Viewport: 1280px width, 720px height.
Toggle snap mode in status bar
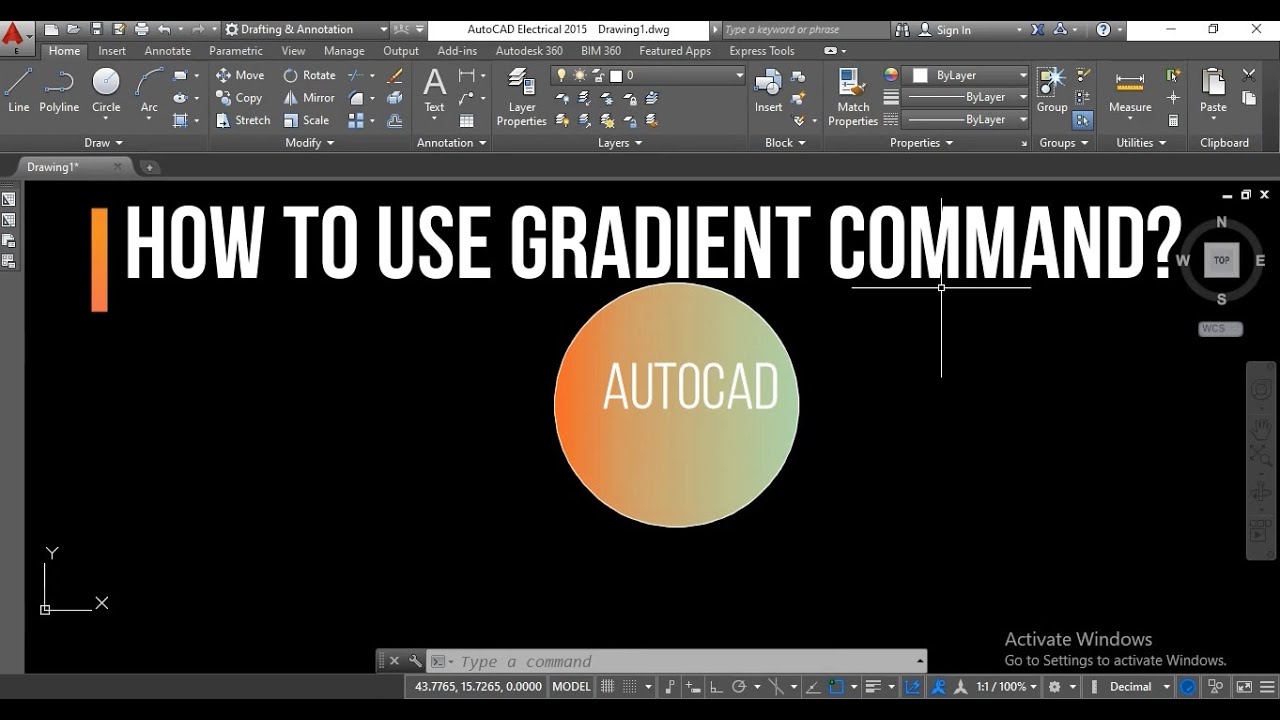[630, 687]
